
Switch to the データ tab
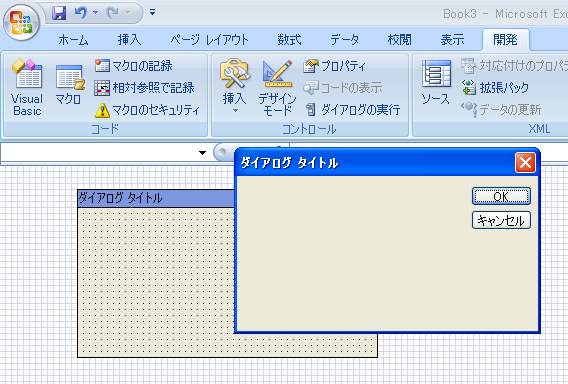click(344, 39)
